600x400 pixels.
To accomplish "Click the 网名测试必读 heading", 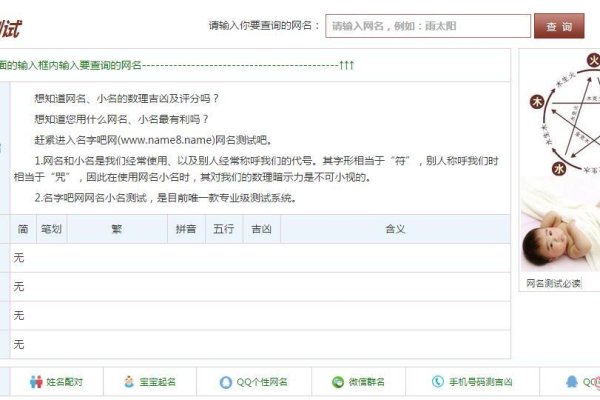I will point(553,283).
